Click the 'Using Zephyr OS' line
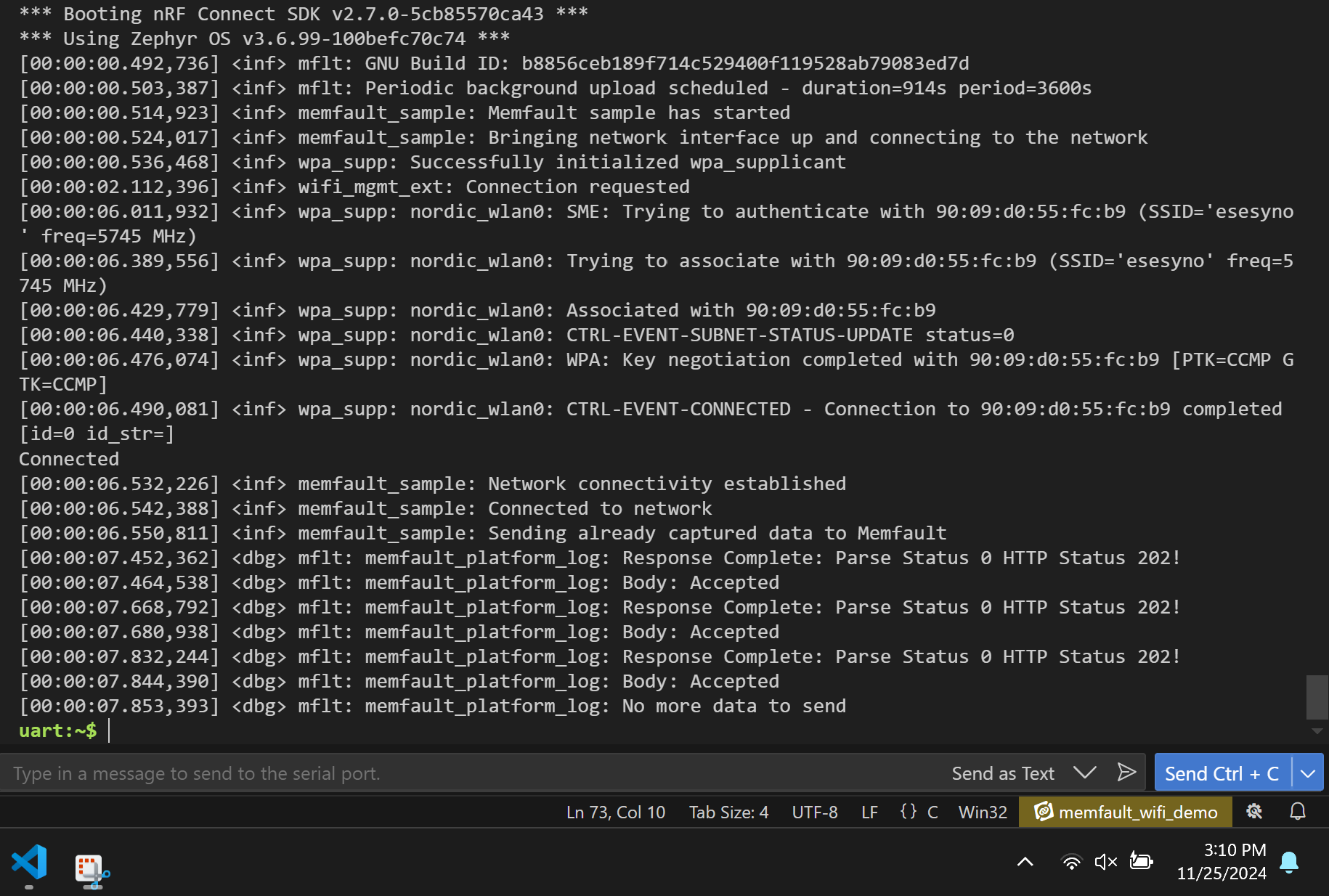The width and height of the screenshot is (1329, 896). 264,38
